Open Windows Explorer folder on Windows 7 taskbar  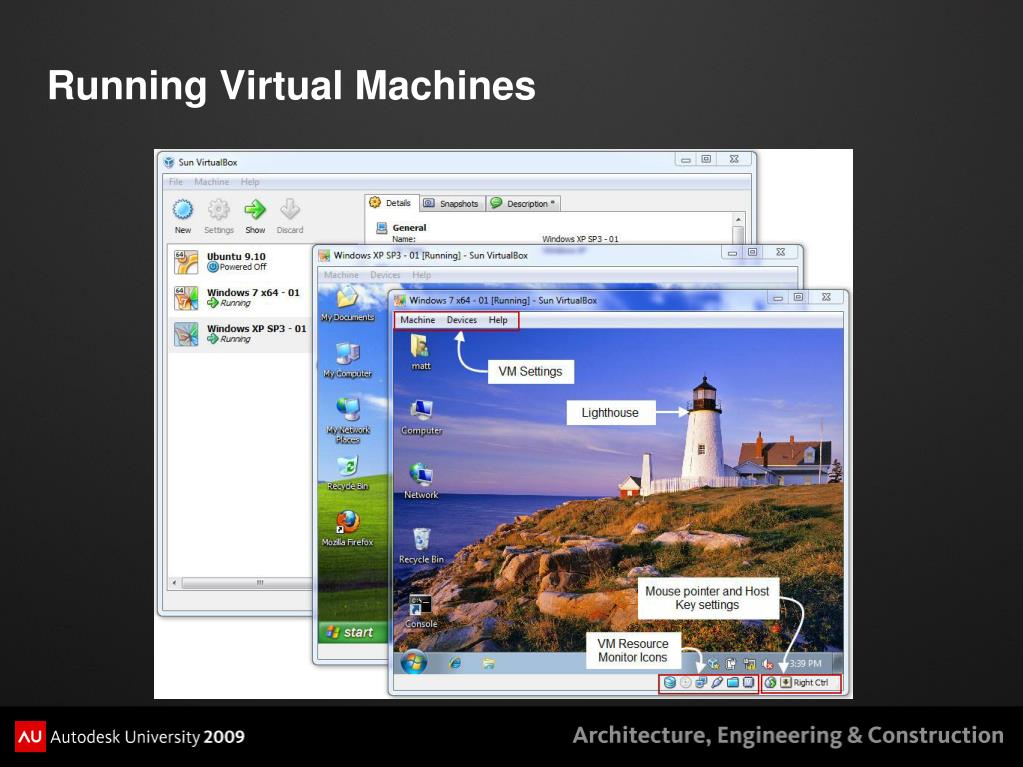[x=489, y=663]
